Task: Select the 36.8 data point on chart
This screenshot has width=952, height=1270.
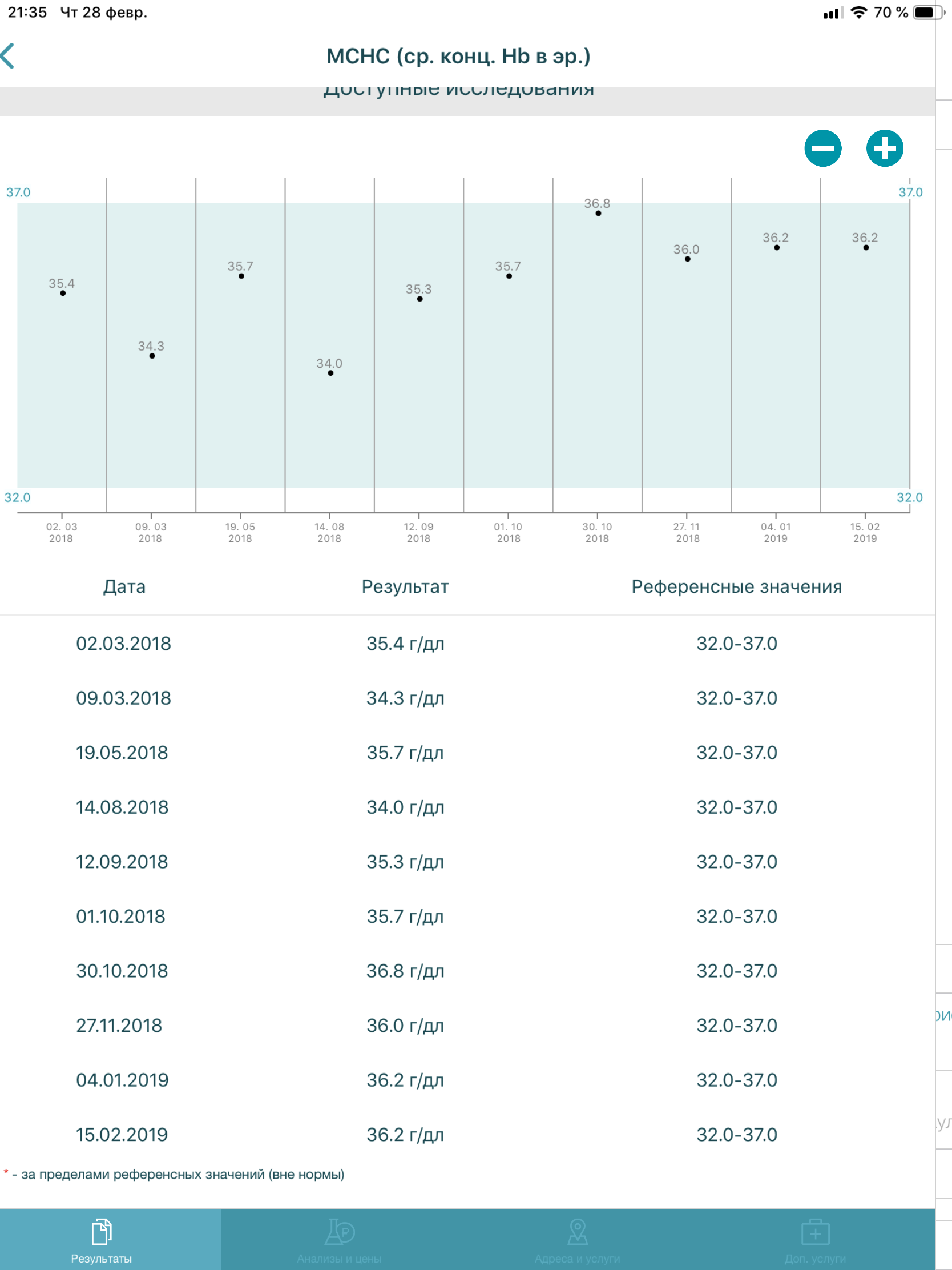Action: 598,213
